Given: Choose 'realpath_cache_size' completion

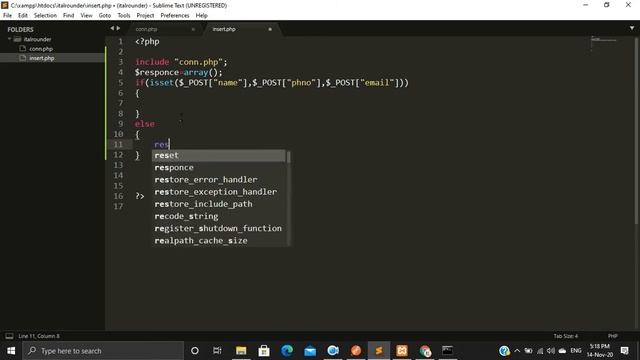Looking at the screenshot, I should coord(219,240).
